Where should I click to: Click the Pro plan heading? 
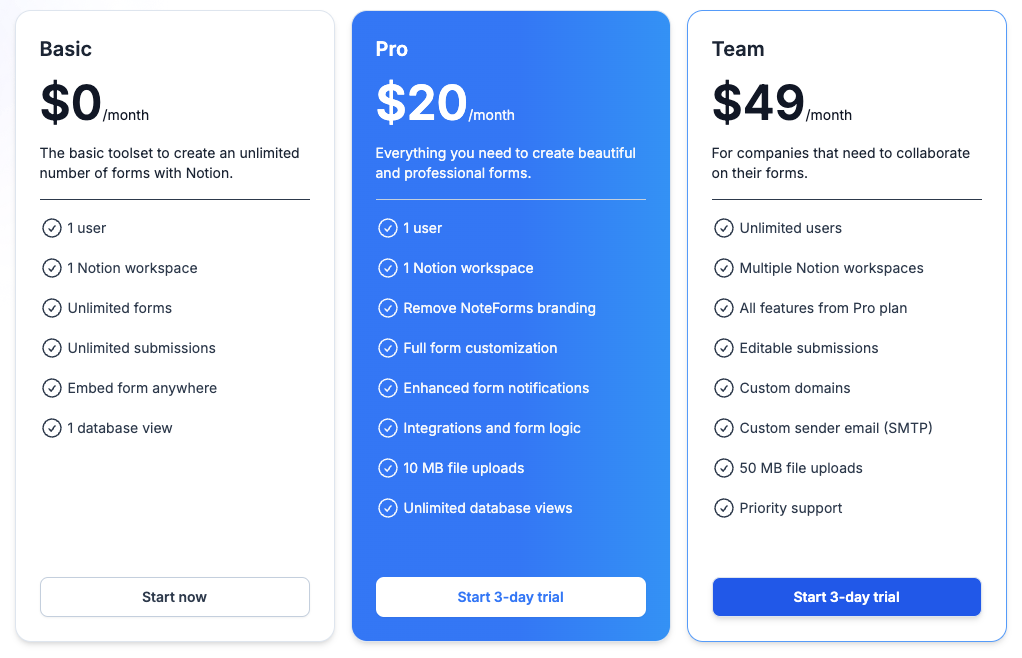pos(392,49)
